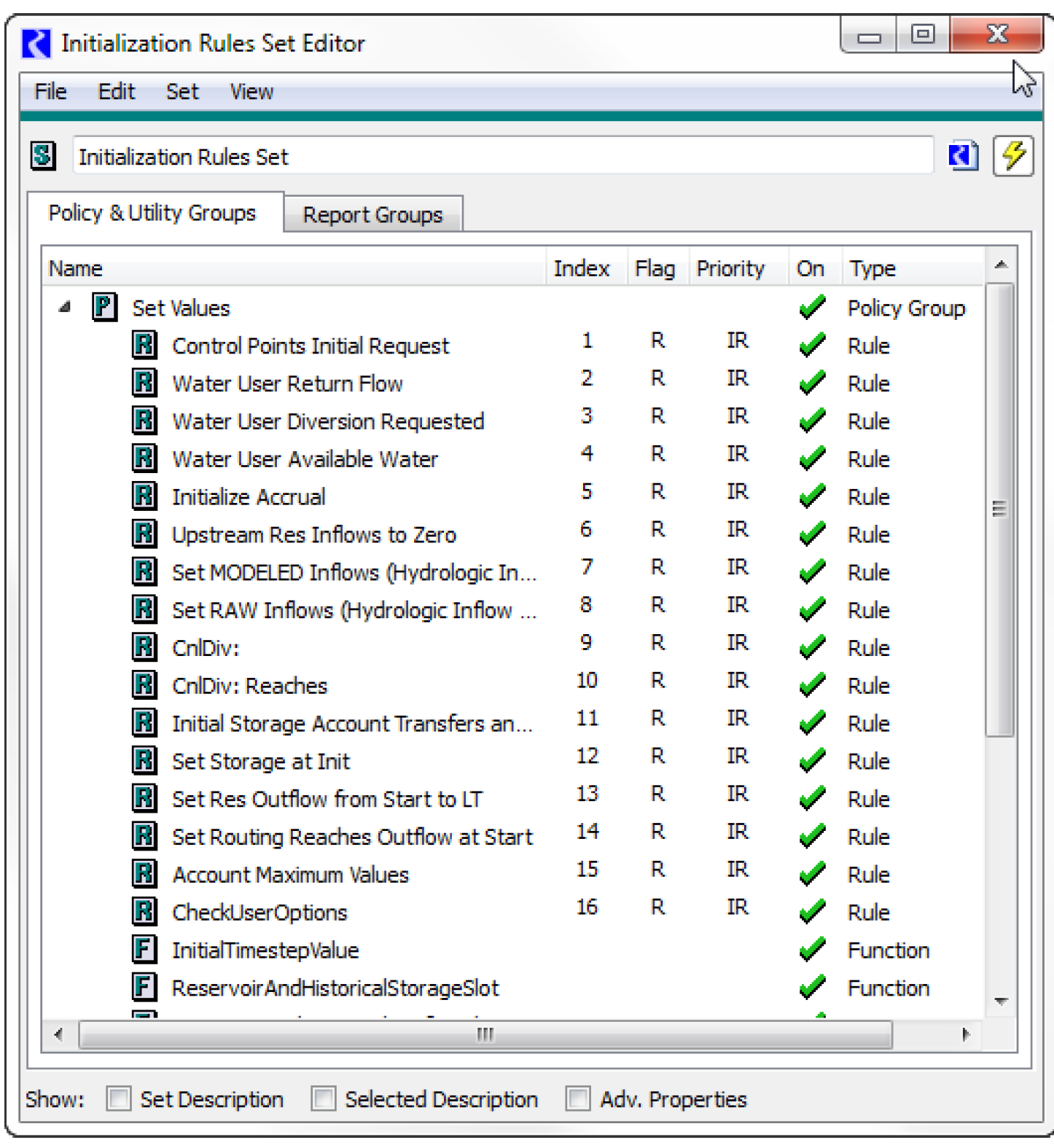
Task: Open the Set menu
Action: click(x=181, y=92)
